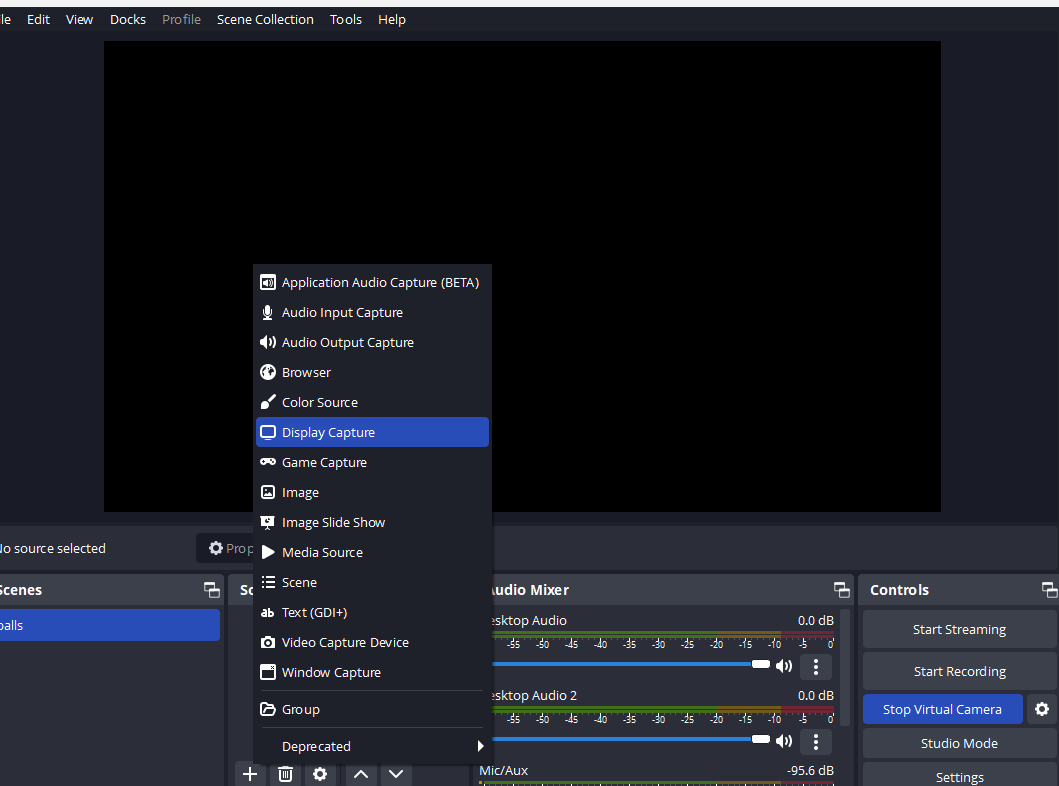Image resolution: width=1059 pixels, height=786 pixels.
Task: Move source down with the down arrow
Action: 396,774
